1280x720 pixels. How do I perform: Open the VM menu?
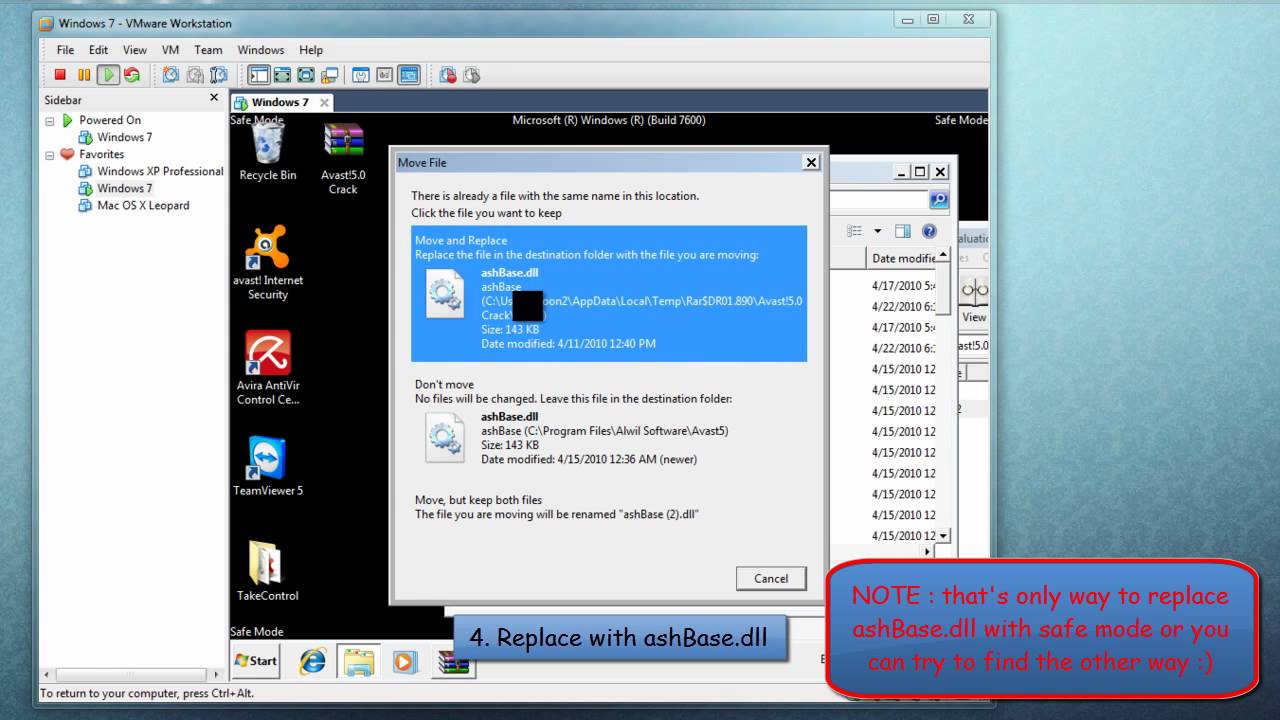(171, 50)
